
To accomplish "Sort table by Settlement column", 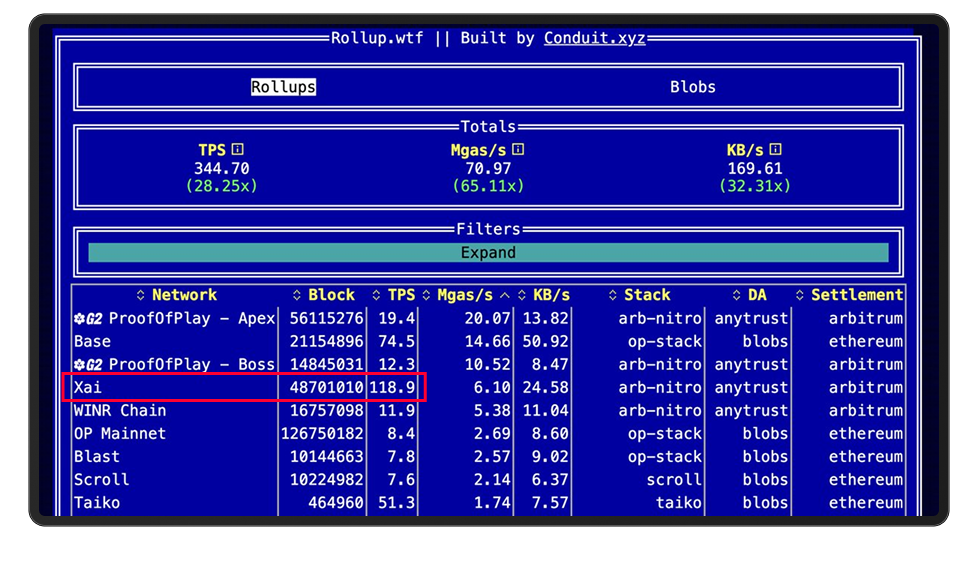I will coord(850,295).
